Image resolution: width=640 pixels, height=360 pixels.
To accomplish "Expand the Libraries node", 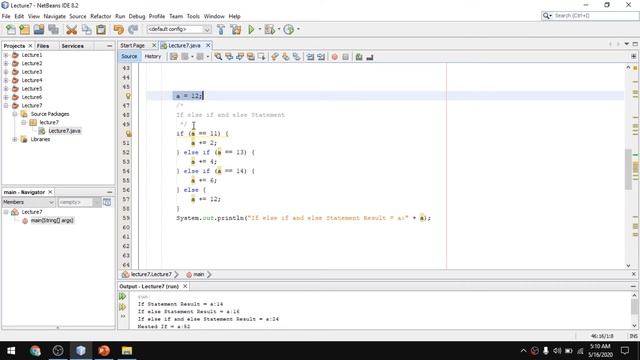I will pyautogui.click(x=15, y=139).
